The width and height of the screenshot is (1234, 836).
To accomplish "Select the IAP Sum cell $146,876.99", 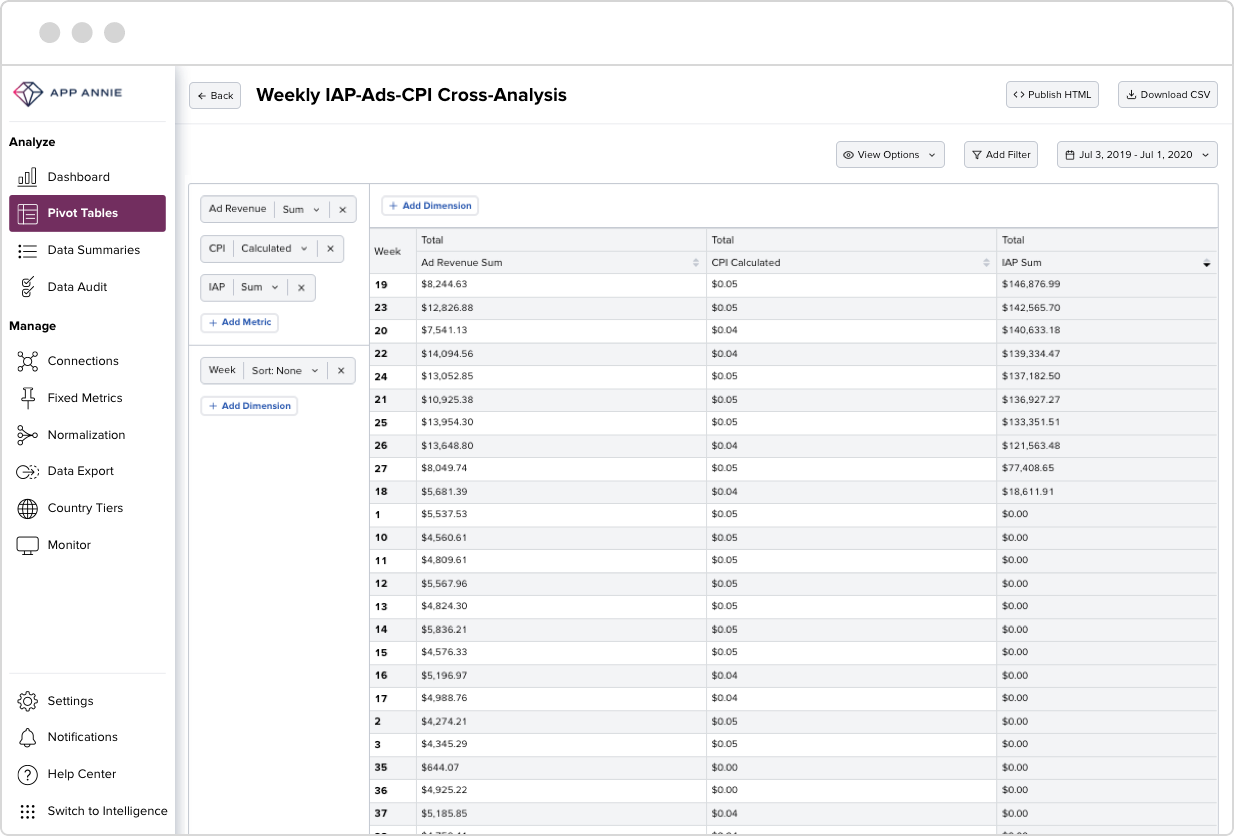I will [1107, 285].
